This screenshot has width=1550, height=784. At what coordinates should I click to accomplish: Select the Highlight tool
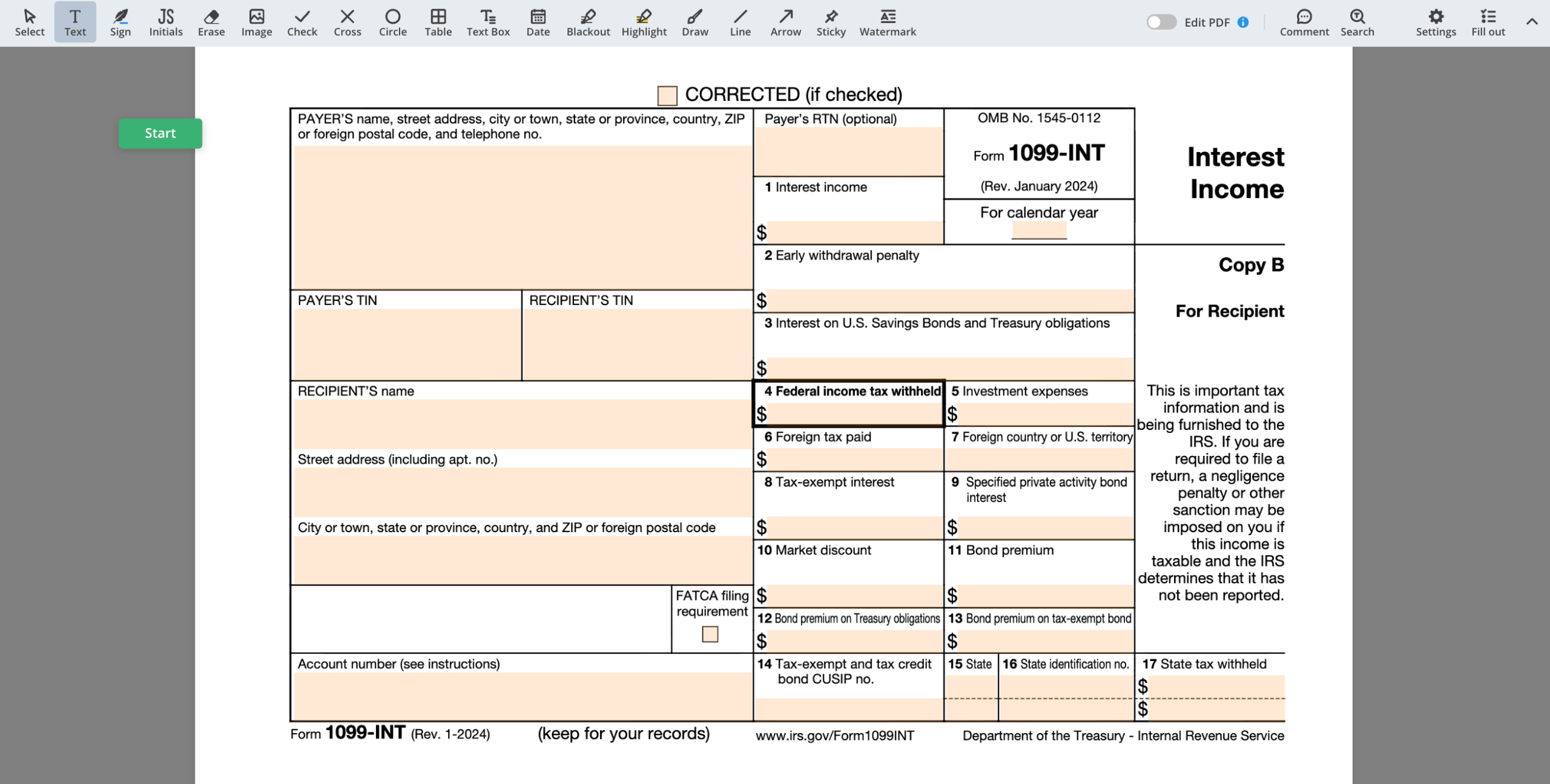click(x=644, y=22)
